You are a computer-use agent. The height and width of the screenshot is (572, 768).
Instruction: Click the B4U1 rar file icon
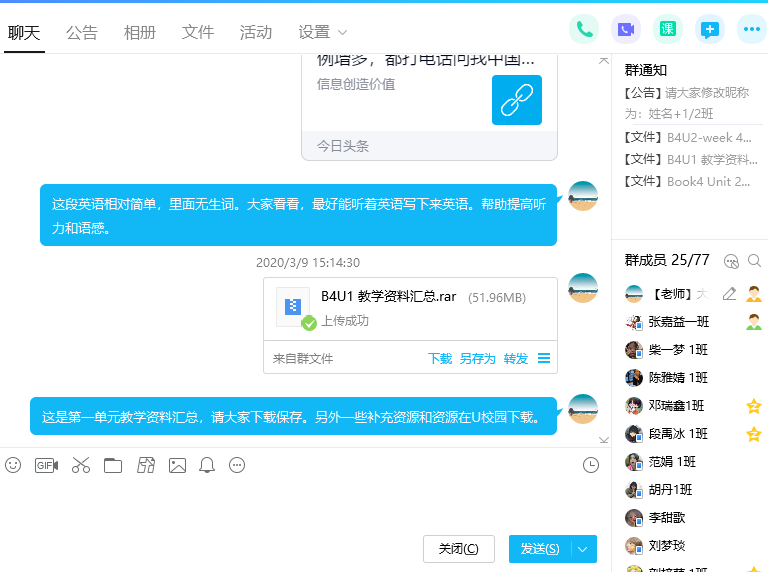coord(293,307)
